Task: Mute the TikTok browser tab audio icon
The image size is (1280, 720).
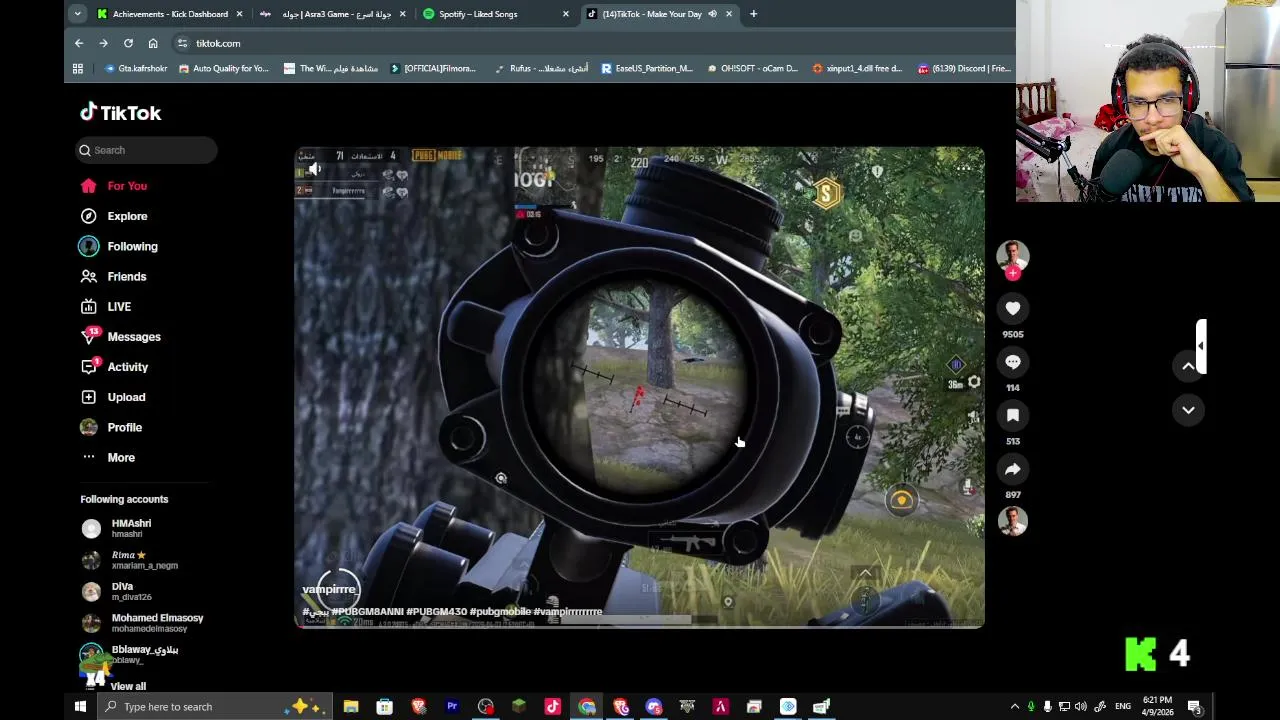Action: (712, 14)
